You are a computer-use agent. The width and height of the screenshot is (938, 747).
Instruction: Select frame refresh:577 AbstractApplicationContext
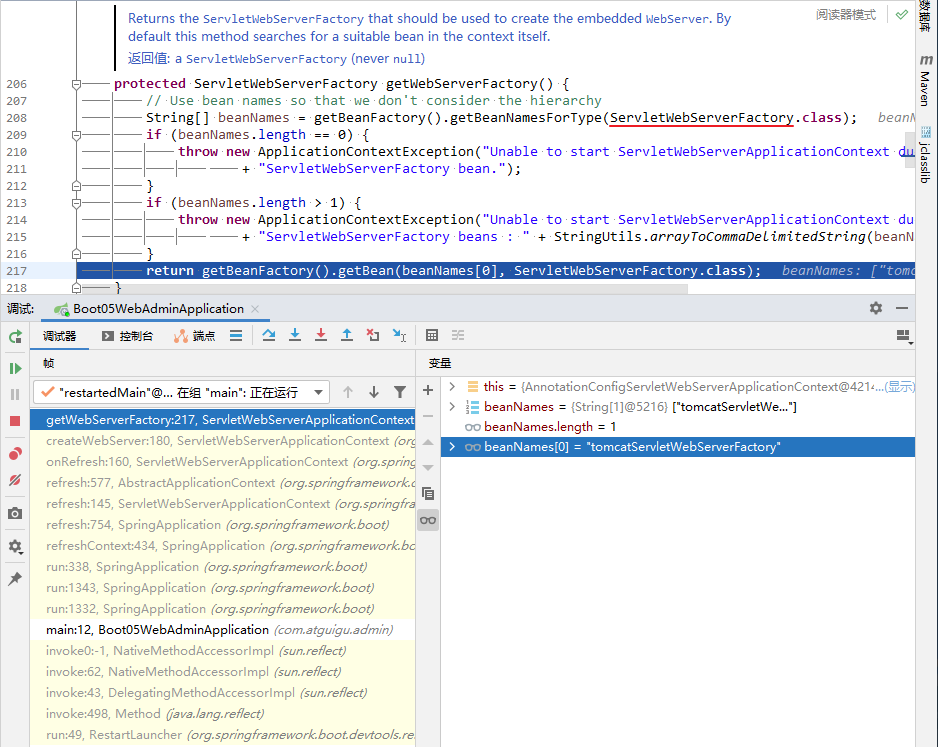[x=223, y=483]
